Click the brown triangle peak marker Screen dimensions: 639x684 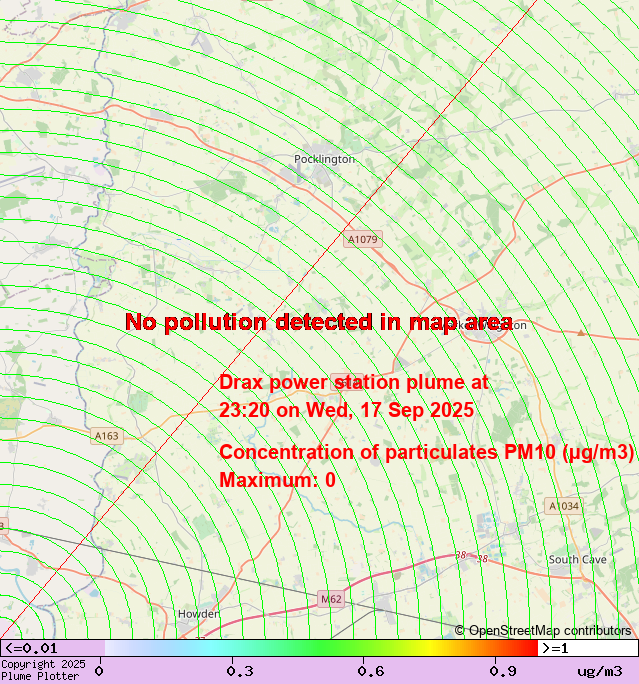581,333
